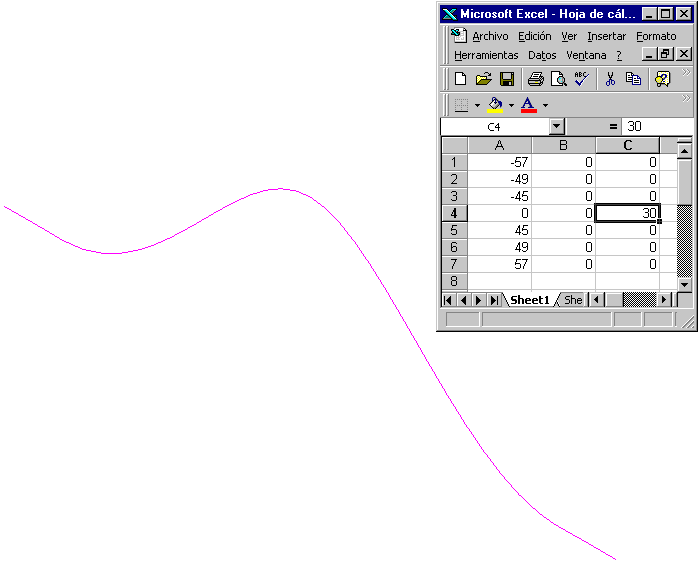Run the ABC spell check
699x562 pixels.
tap(582, 79)
